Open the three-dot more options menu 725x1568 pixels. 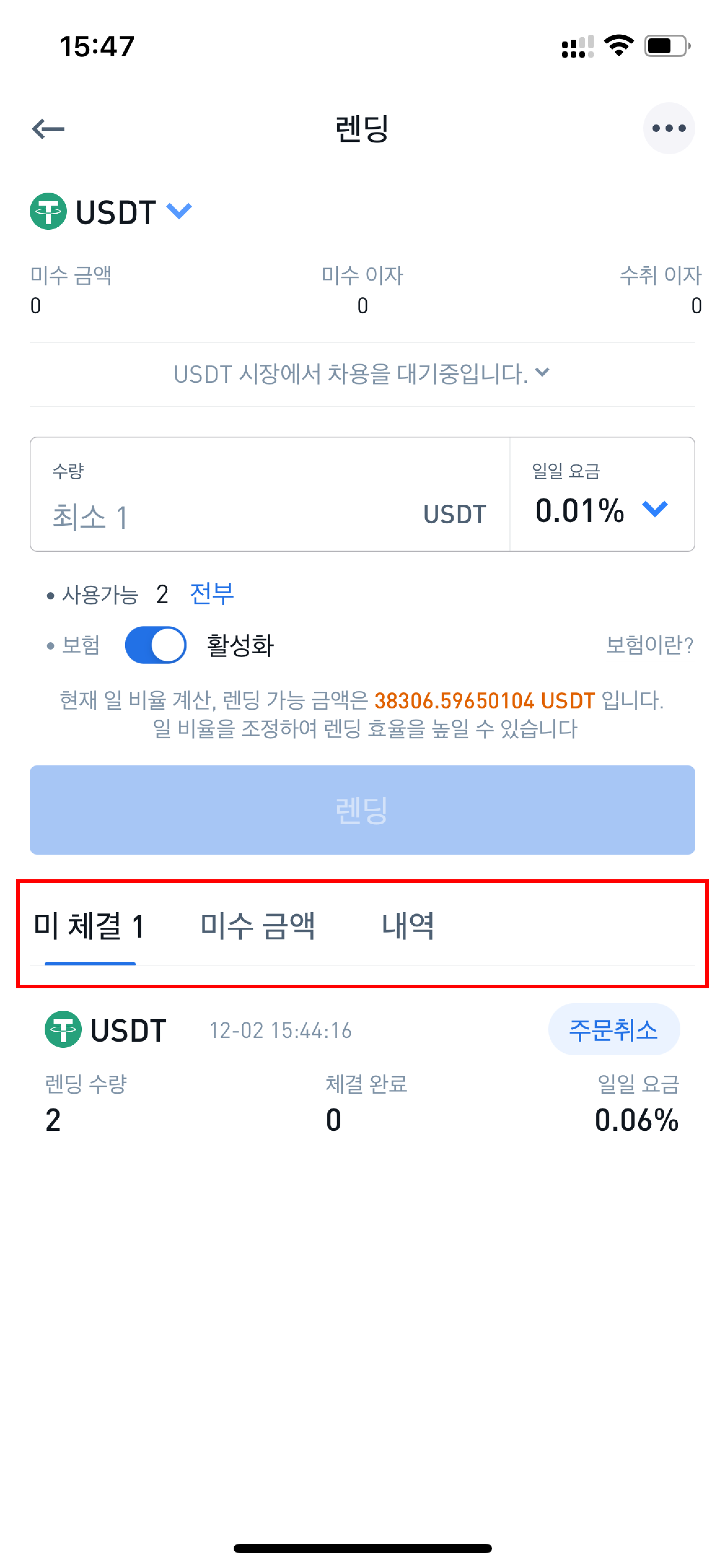(x=668, y=128)
